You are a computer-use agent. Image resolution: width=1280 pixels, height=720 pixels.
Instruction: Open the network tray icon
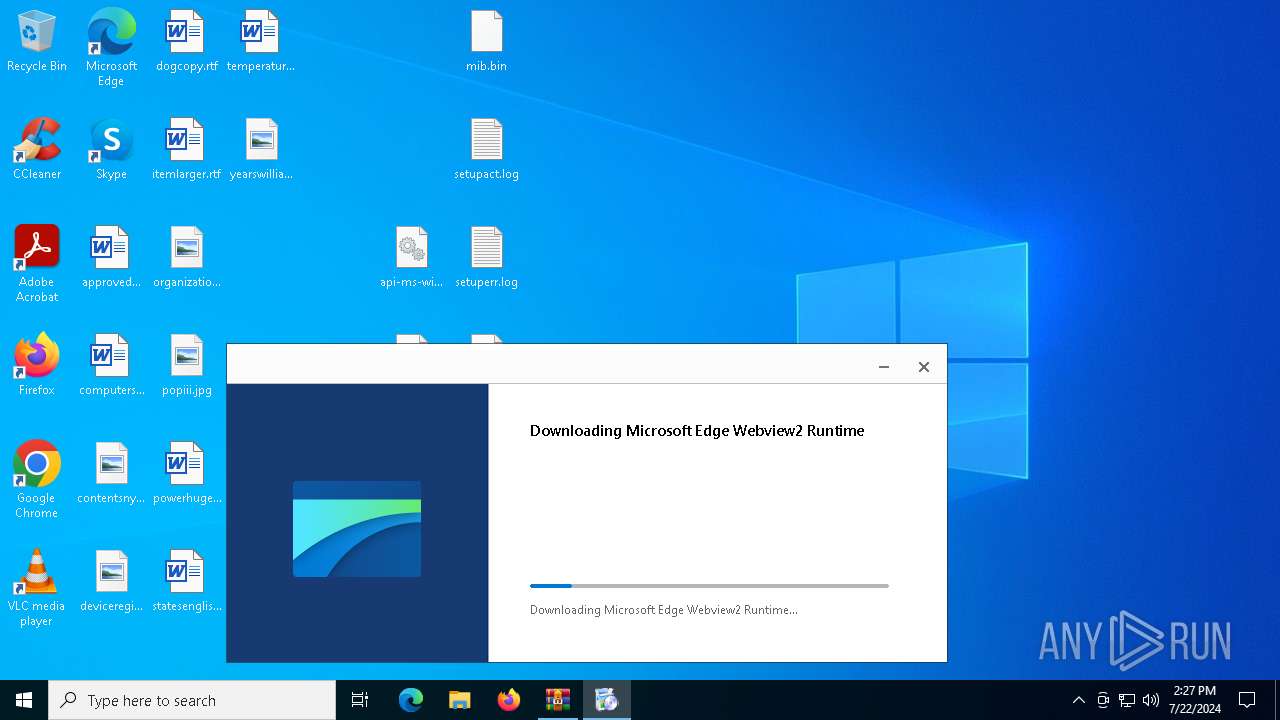click(x=1127, y=700)
